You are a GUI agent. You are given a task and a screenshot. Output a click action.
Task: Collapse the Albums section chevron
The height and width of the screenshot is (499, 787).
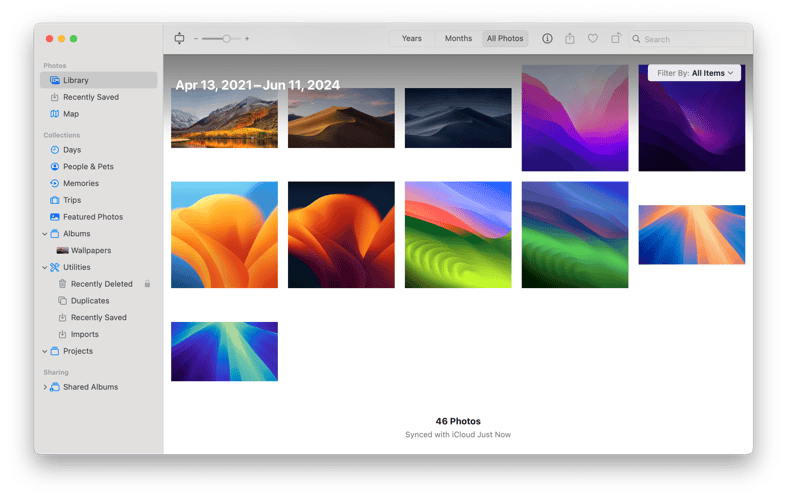pyautogui.click(x=45, y=234)
